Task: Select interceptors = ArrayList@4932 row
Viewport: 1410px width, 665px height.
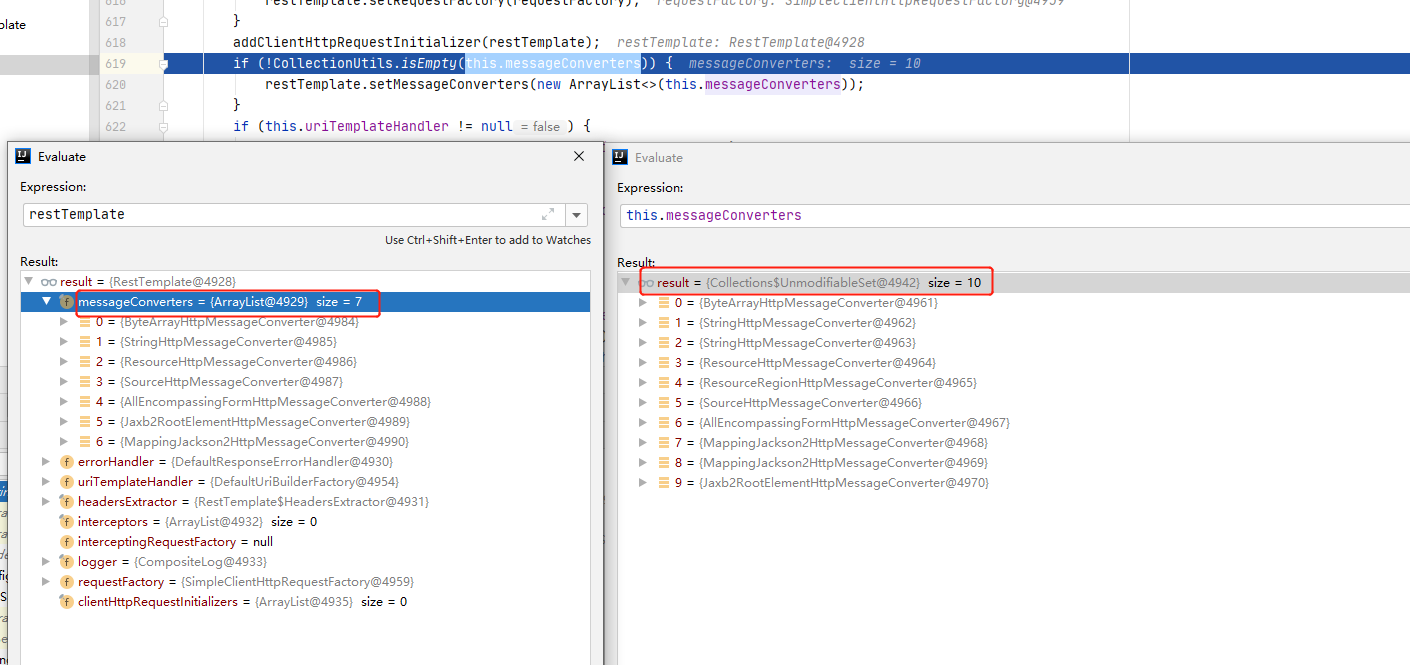Action: 305,522
